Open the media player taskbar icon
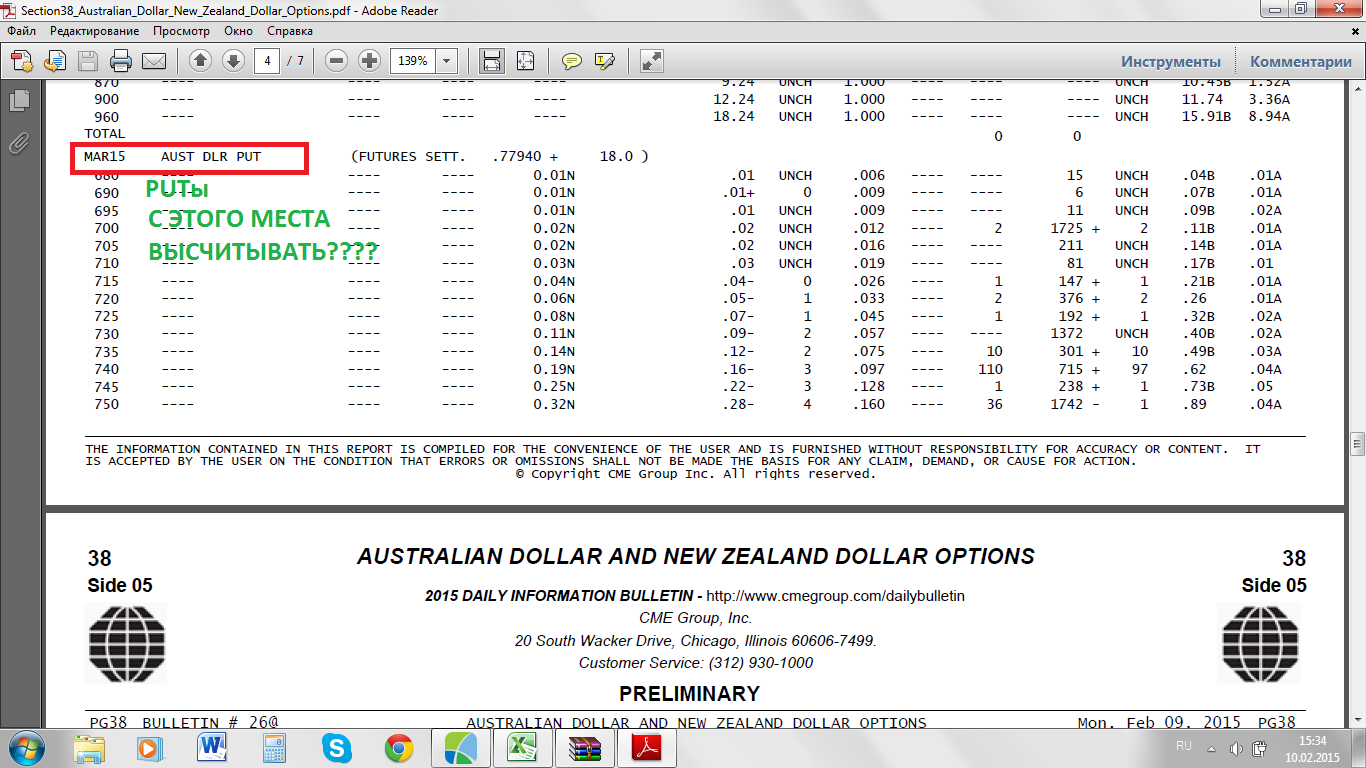Viewport: 1366px width, 768px height. tap(150, 748)
